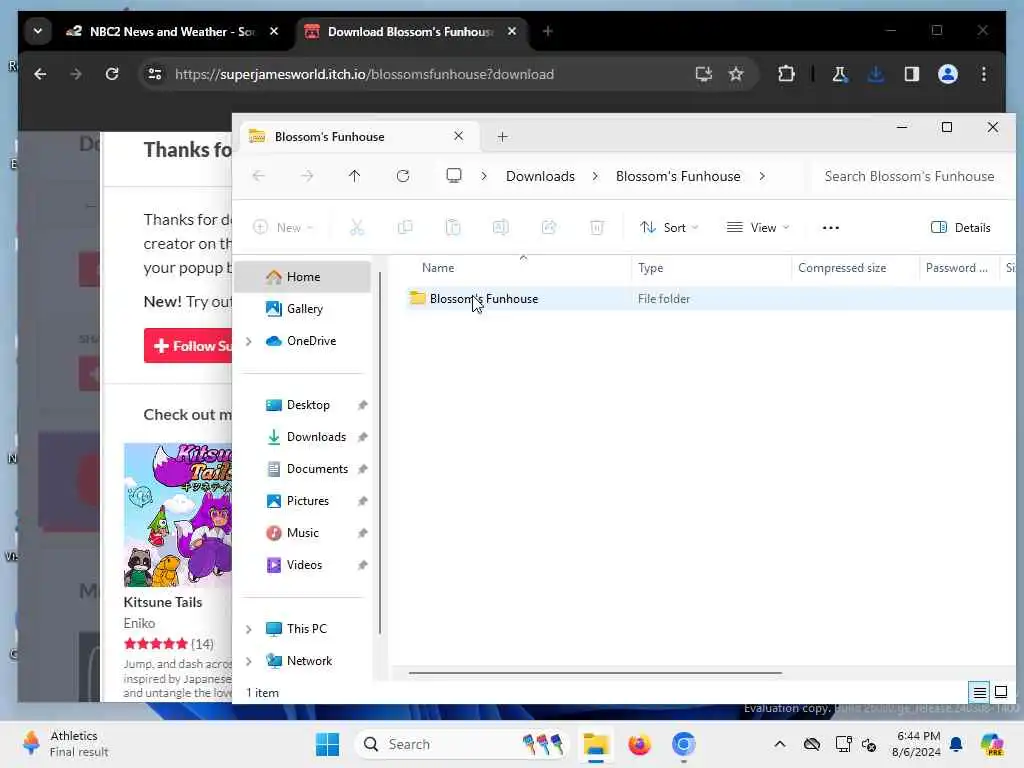
Task: Click the Share icon in Explorer toolbar
Action: [549, 227]
